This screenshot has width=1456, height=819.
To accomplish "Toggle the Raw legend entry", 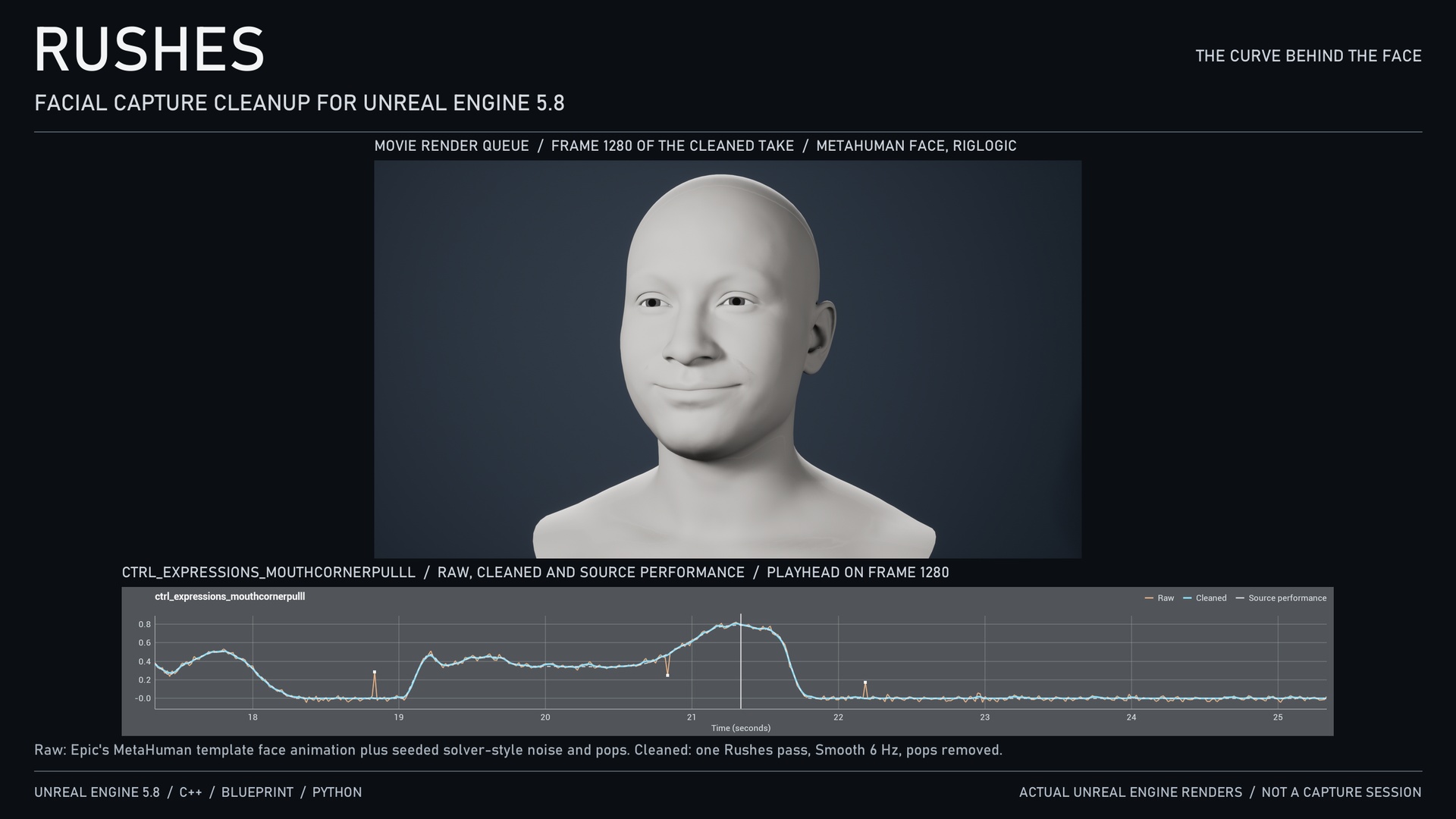I will pyautogui.click(x=1159, y=598).
